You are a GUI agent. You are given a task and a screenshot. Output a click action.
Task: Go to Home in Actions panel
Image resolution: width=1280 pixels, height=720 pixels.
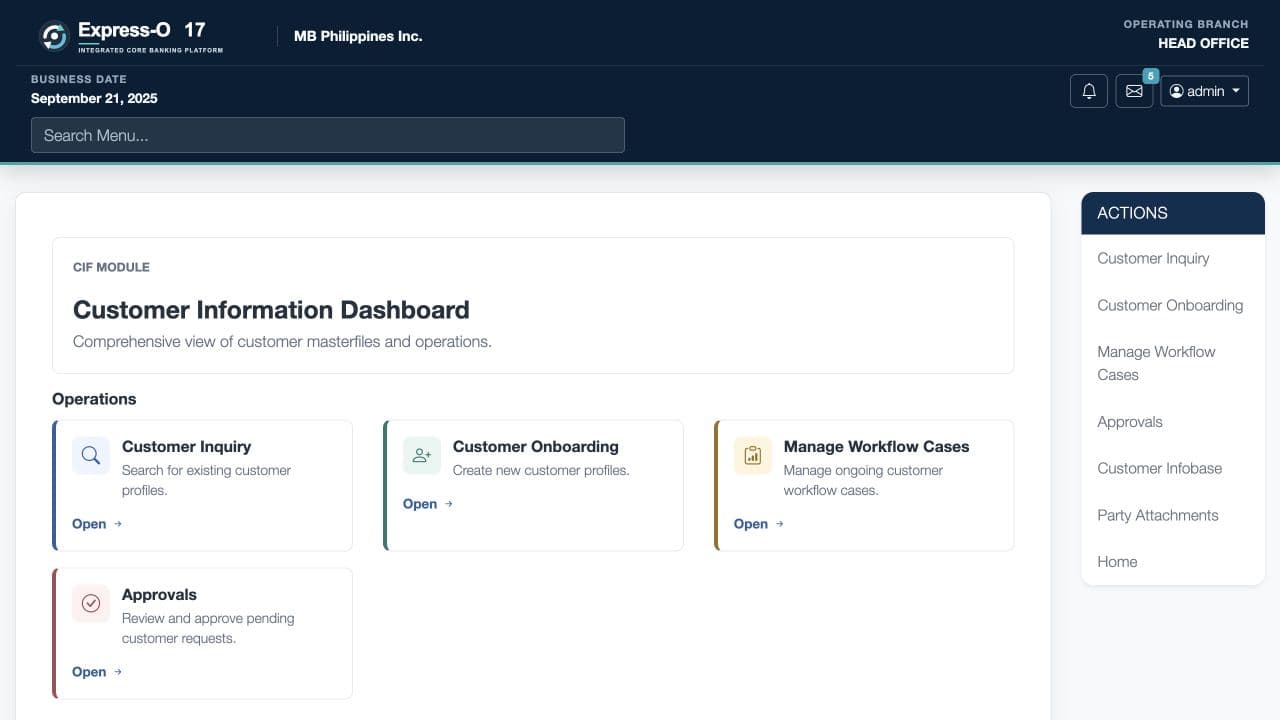[1117, 562]
